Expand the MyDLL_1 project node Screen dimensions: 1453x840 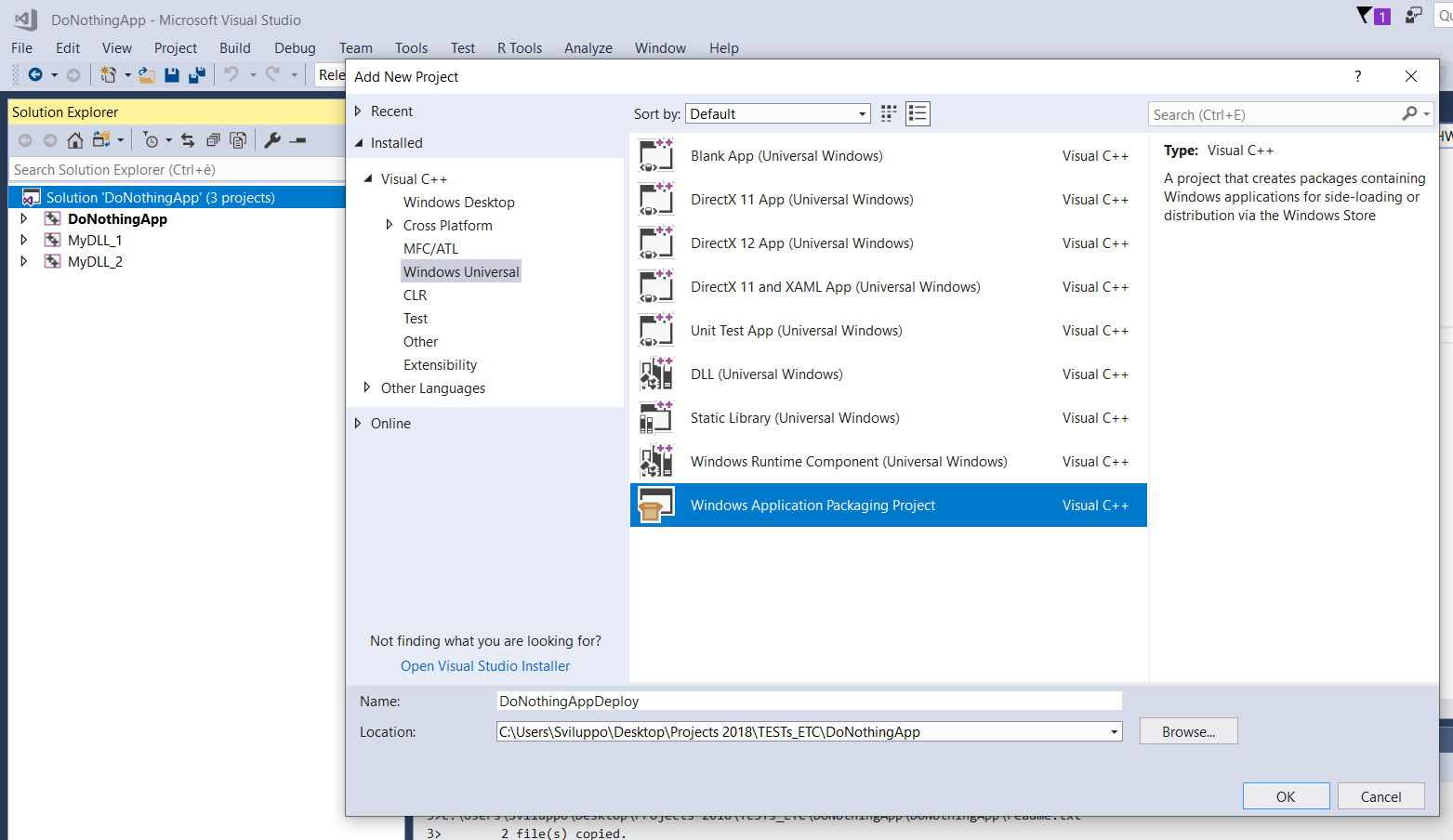[24, 240]
